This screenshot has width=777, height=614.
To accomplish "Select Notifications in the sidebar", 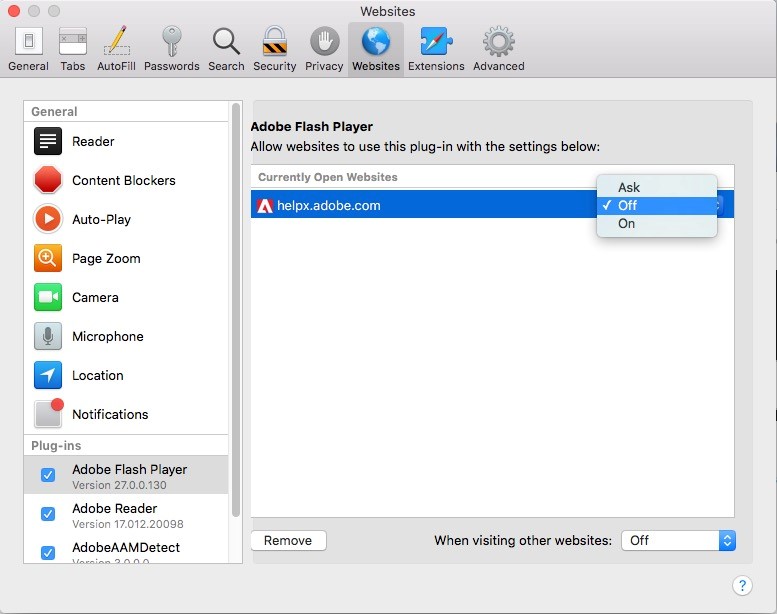I will click(109, 415).
